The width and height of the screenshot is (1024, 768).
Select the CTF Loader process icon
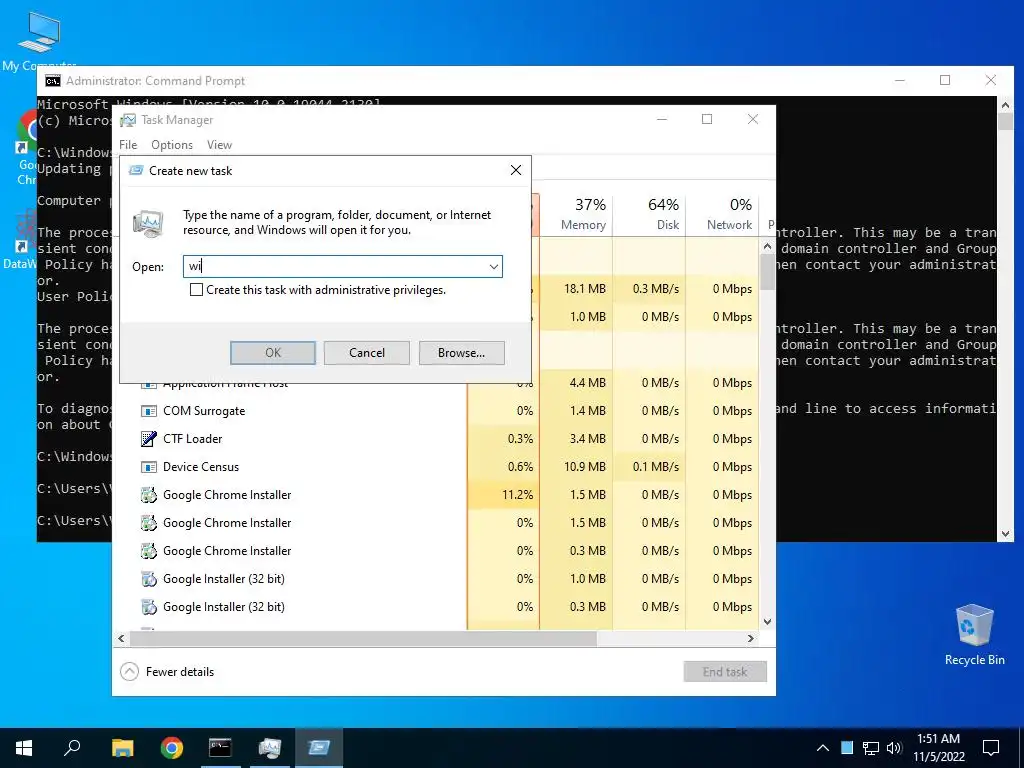(149, 439)
